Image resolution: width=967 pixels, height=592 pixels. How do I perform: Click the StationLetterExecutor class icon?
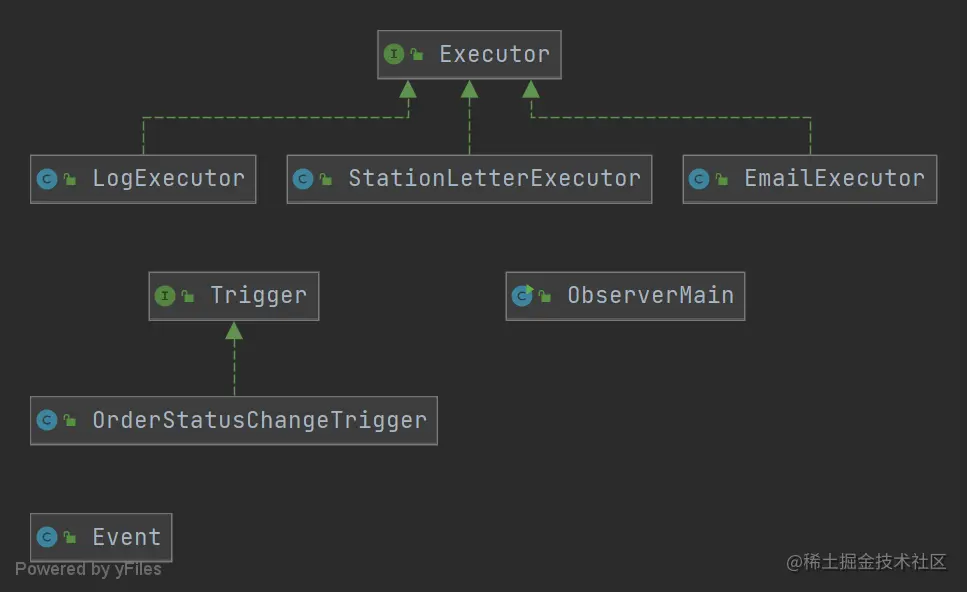(x=303, y=179)
